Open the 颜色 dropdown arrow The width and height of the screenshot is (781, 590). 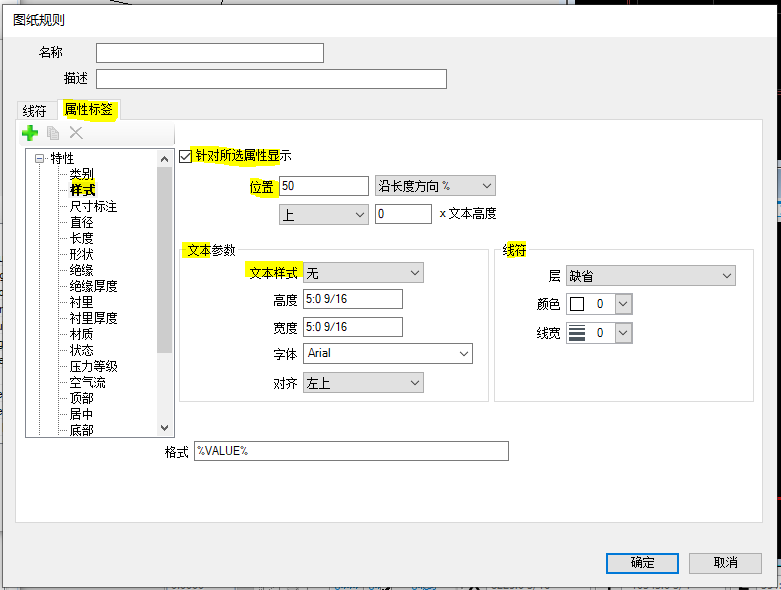623,304
